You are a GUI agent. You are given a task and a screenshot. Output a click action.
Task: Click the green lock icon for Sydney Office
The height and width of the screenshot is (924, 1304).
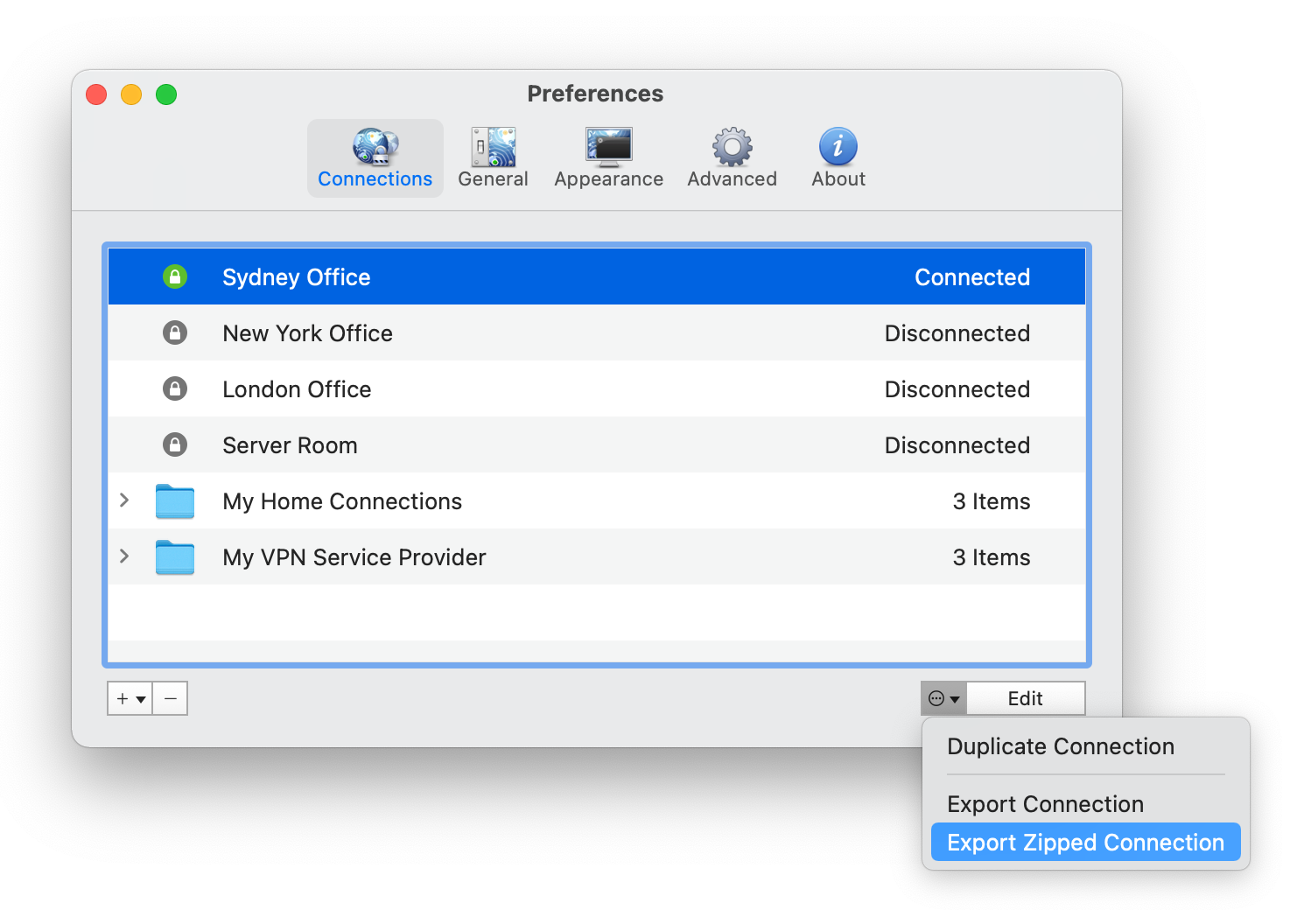(175, 277)
